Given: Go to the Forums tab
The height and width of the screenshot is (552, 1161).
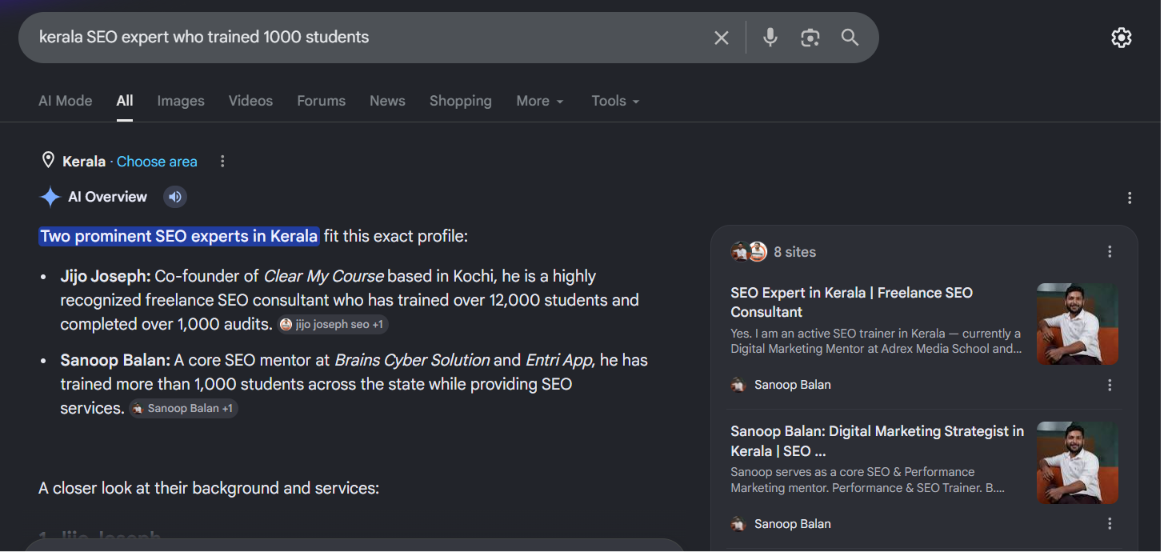Looking at the screenshot, I should click(x=321, y=101).
